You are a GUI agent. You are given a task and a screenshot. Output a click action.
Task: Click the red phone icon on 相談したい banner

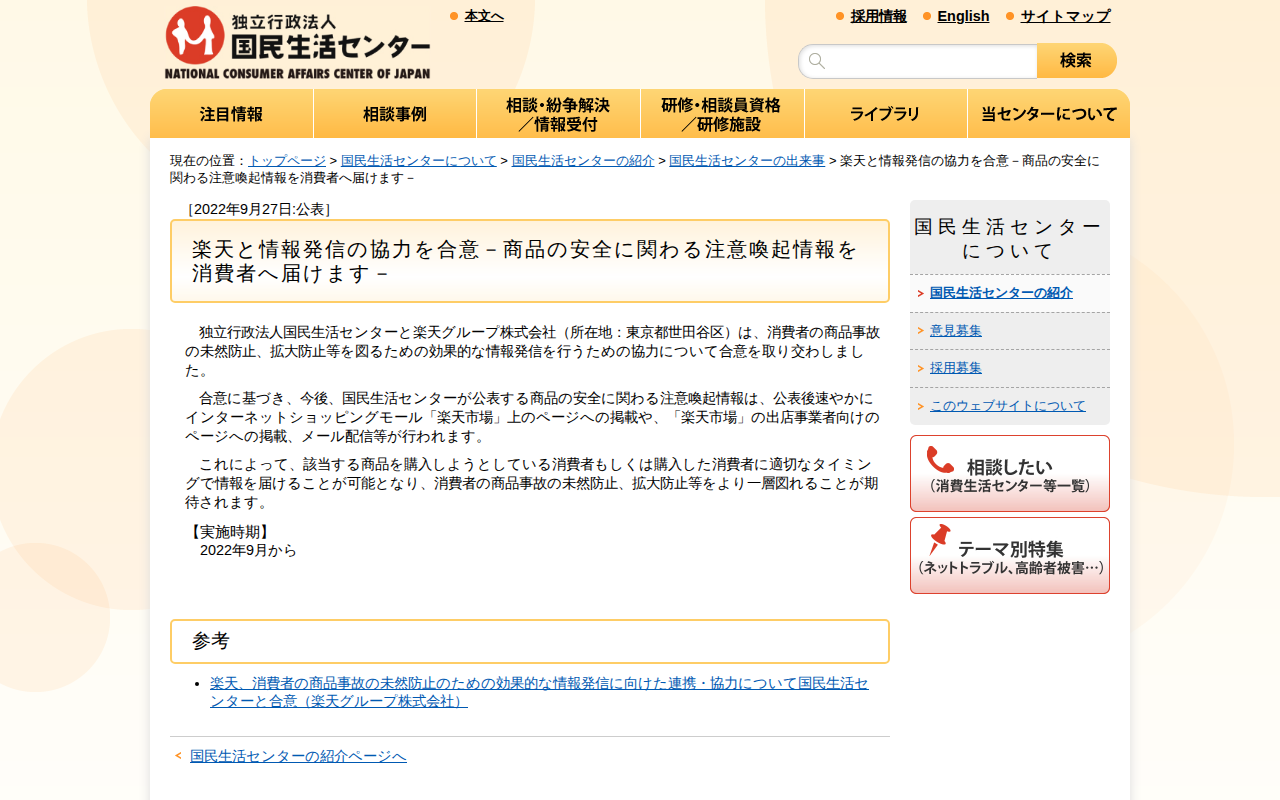[940, 460]
